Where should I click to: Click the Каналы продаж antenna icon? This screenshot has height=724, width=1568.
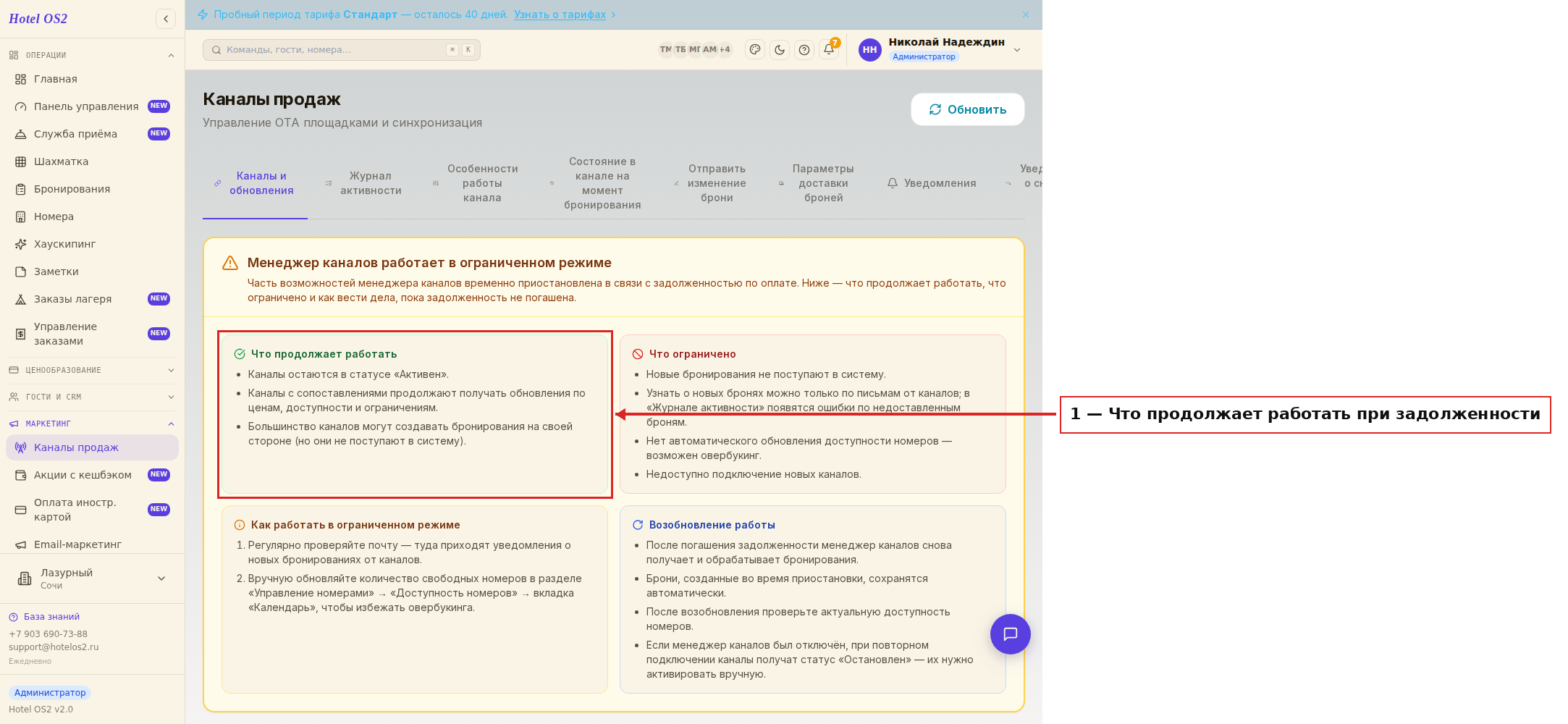tap(21, 447)
